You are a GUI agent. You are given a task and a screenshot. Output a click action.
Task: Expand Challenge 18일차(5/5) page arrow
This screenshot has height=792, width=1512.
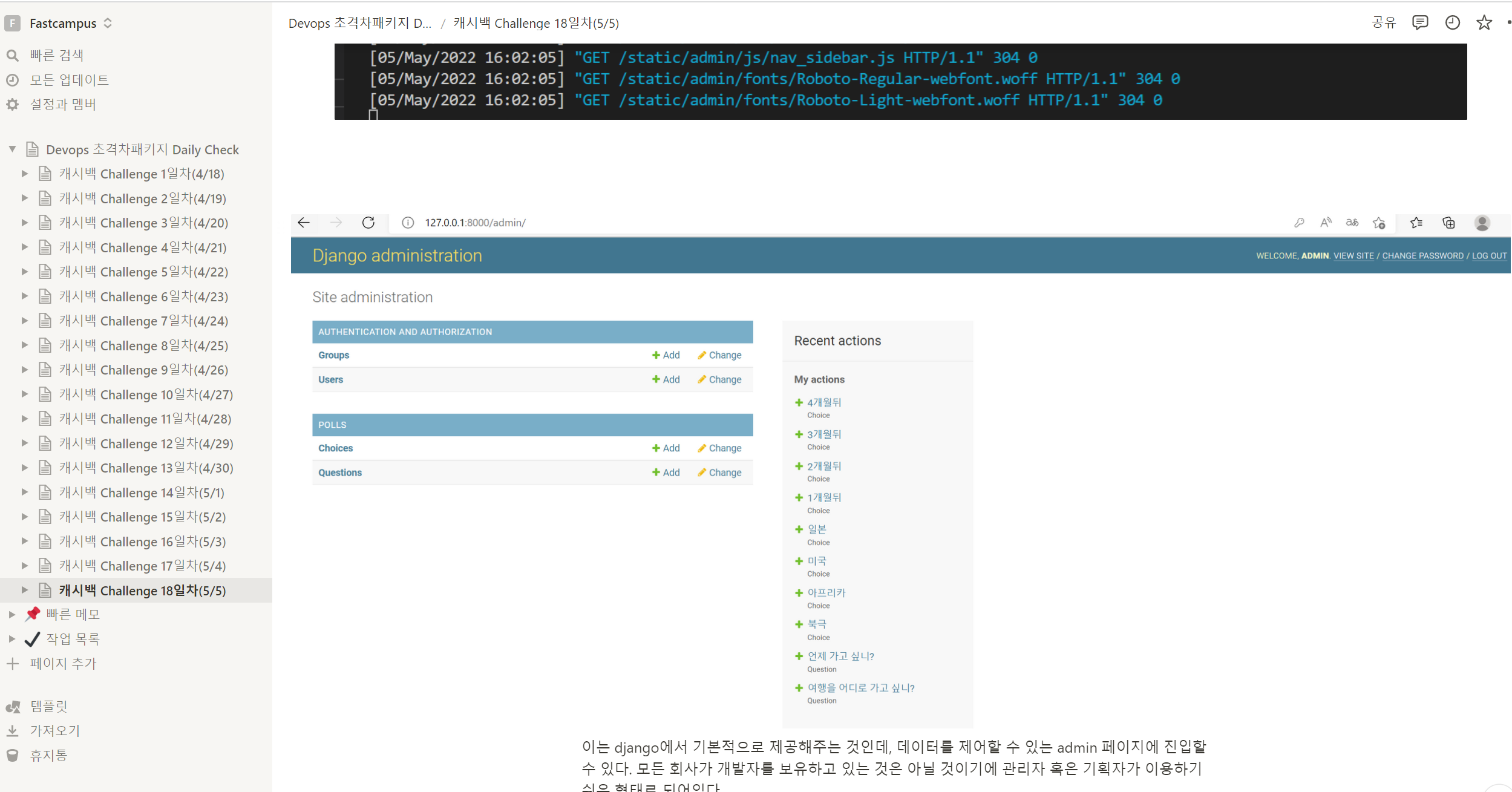(x=25, y=590)
